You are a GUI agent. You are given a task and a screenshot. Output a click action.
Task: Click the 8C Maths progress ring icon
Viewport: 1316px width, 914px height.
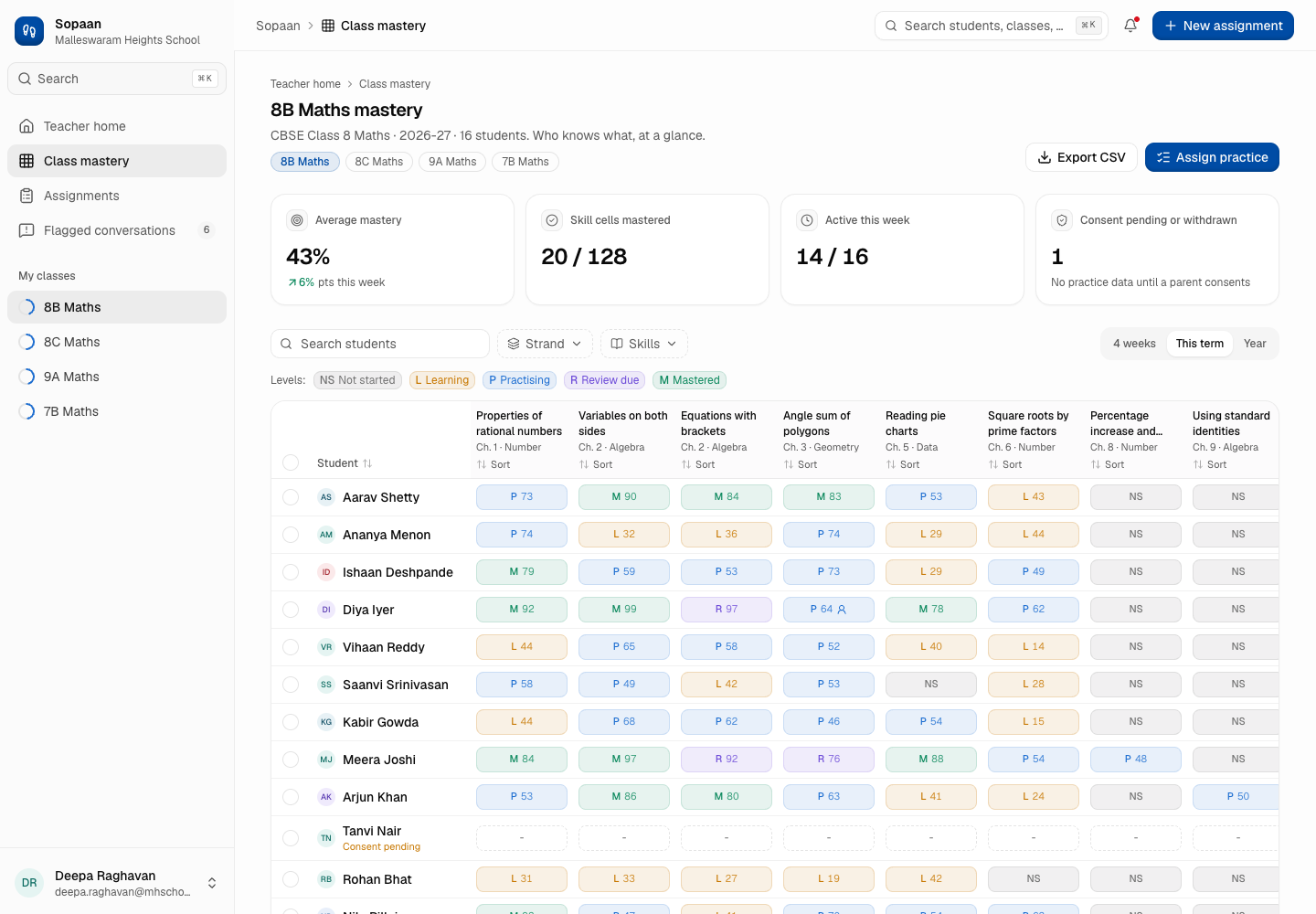click(x=27, y=342)
